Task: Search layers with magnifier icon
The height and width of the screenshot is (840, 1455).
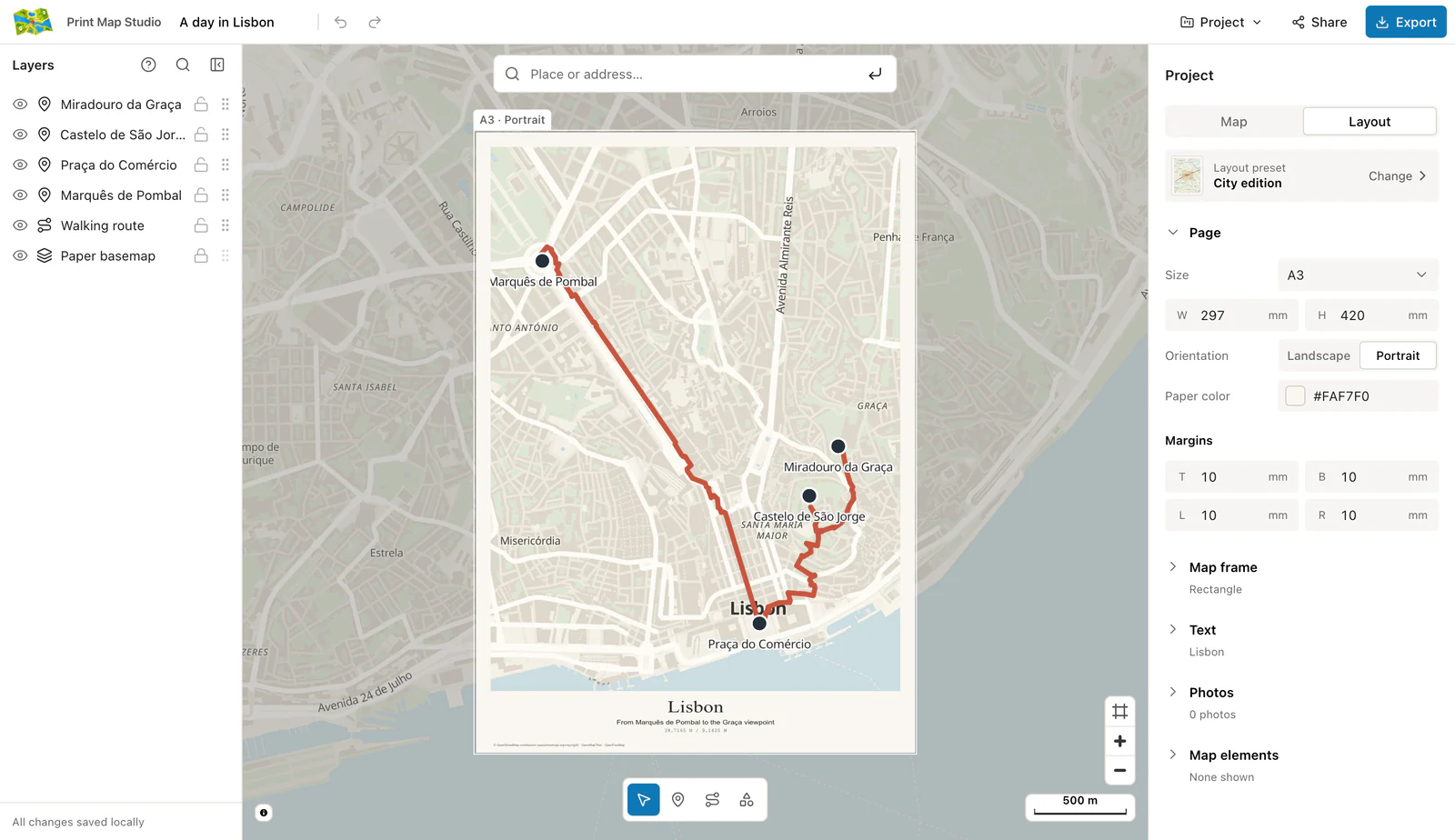Action: coord(183,65)
